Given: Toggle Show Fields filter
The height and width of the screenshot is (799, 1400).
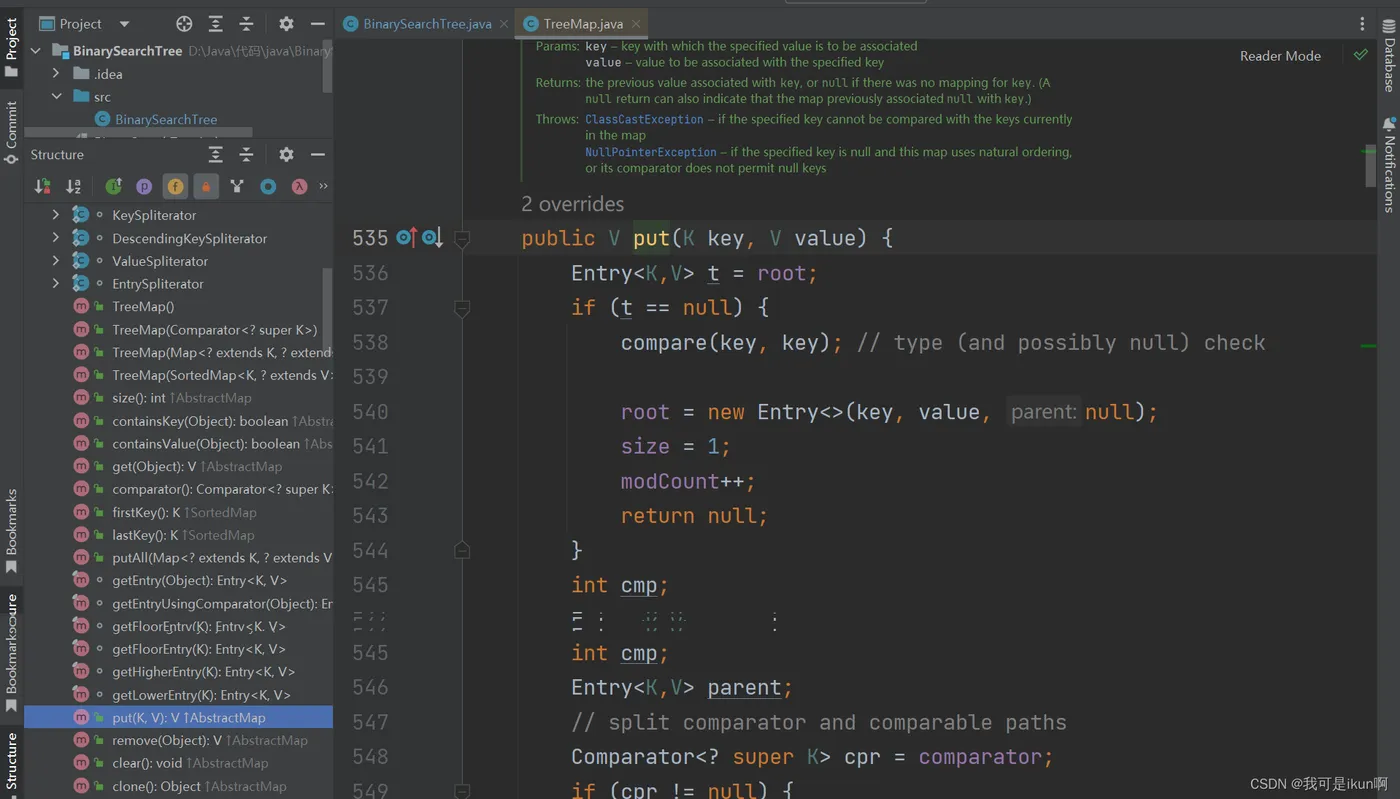Looking at the screenshot, I should pos(175,186).
